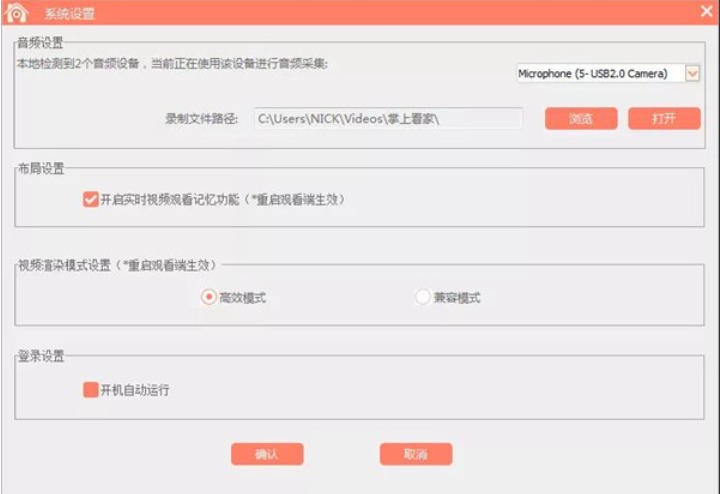
Task: Click the 录制文件路径 label
Action: pos(202,119)
